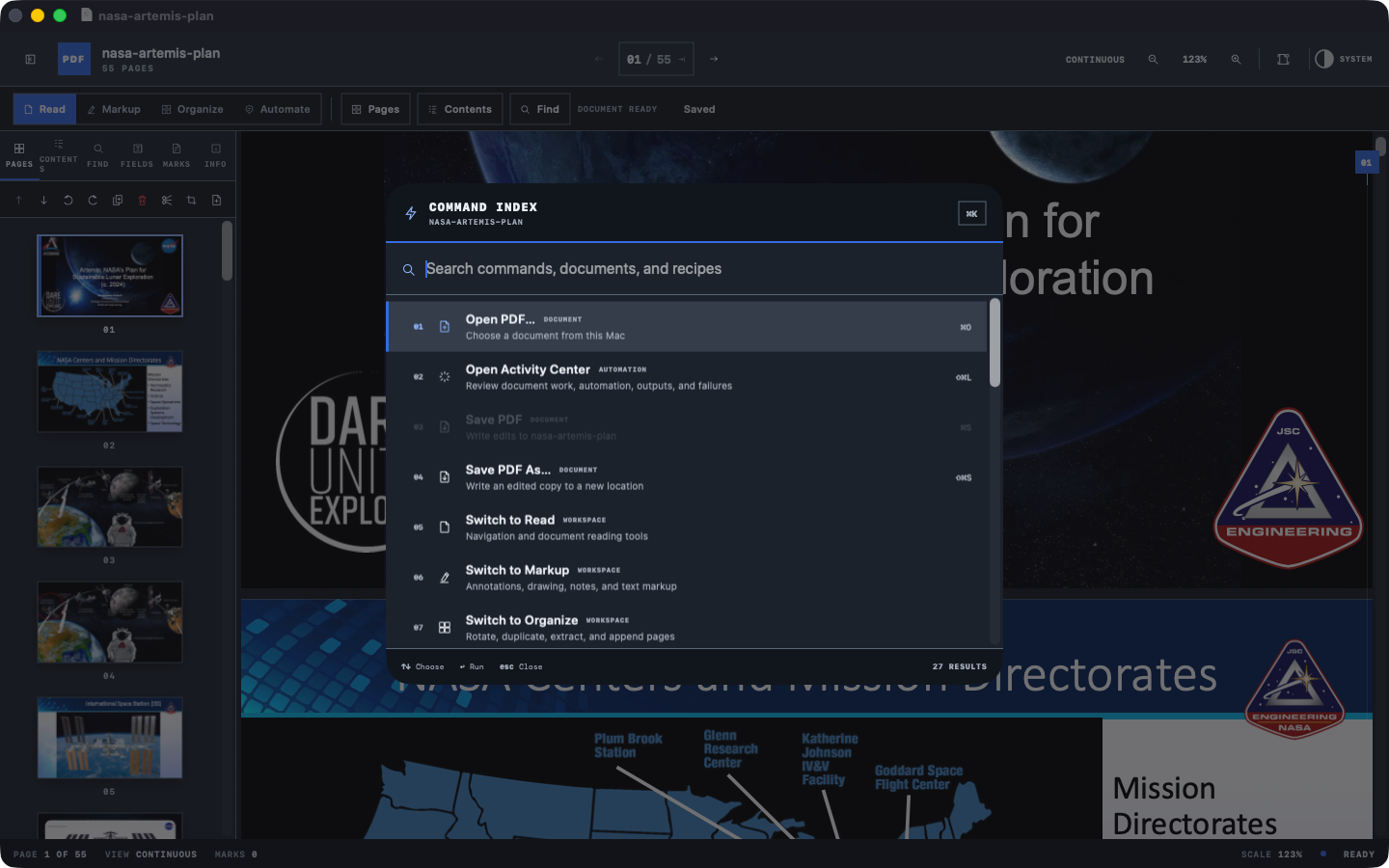Rotate page clockwise
This screenshot has width=1389, height=868.
[x=93, y=201]
